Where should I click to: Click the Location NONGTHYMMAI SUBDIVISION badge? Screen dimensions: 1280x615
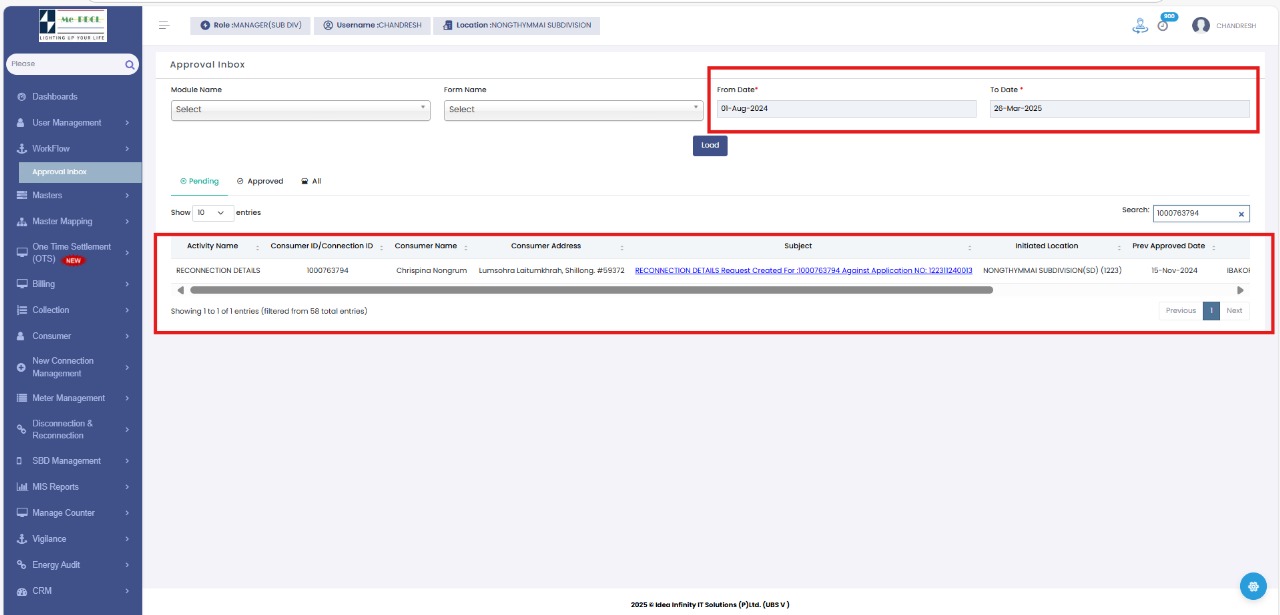(x=517, y=25)
